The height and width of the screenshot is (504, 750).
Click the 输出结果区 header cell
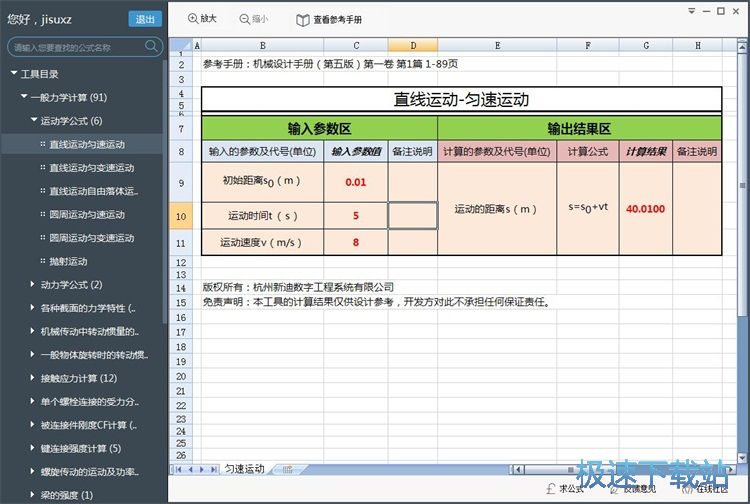click(x=579, y=128)
